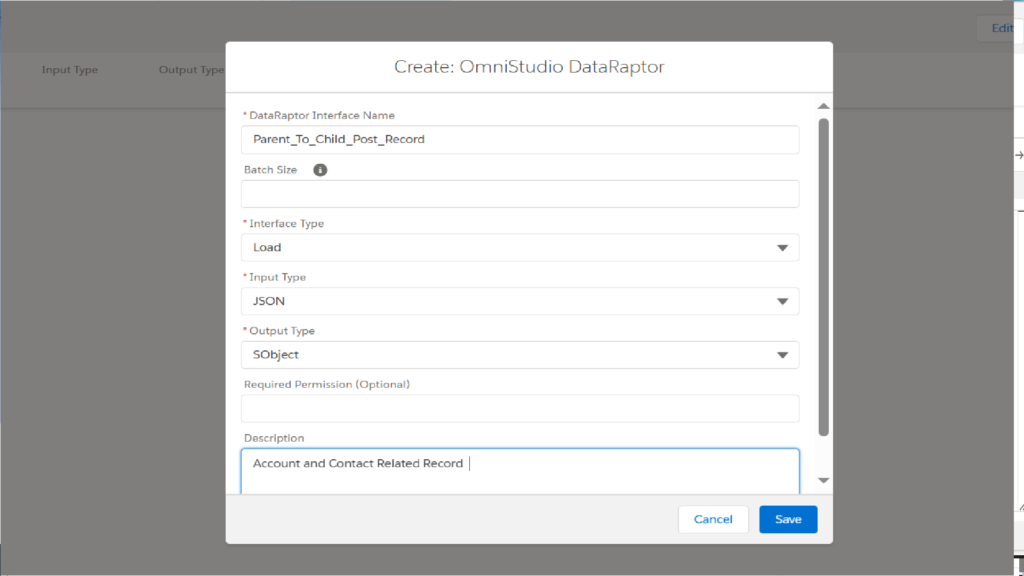Click the Required Permission (Optional) field
Viewport: 1024px width, 576px height.
point(520,408)
